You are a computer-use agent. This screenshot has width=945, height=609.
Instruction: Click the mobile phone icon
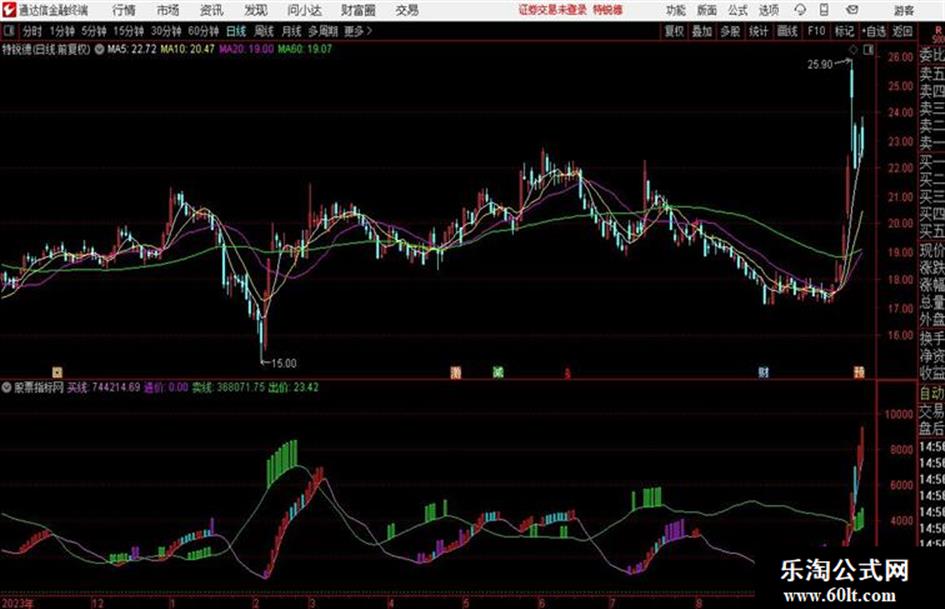pyautogui.click(x=824, y=10)
